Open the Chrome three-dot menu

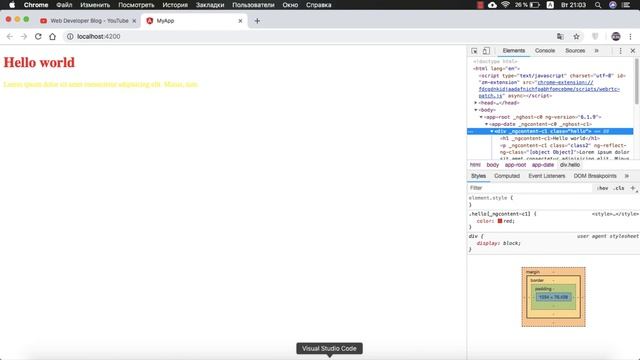coord(630,37)
